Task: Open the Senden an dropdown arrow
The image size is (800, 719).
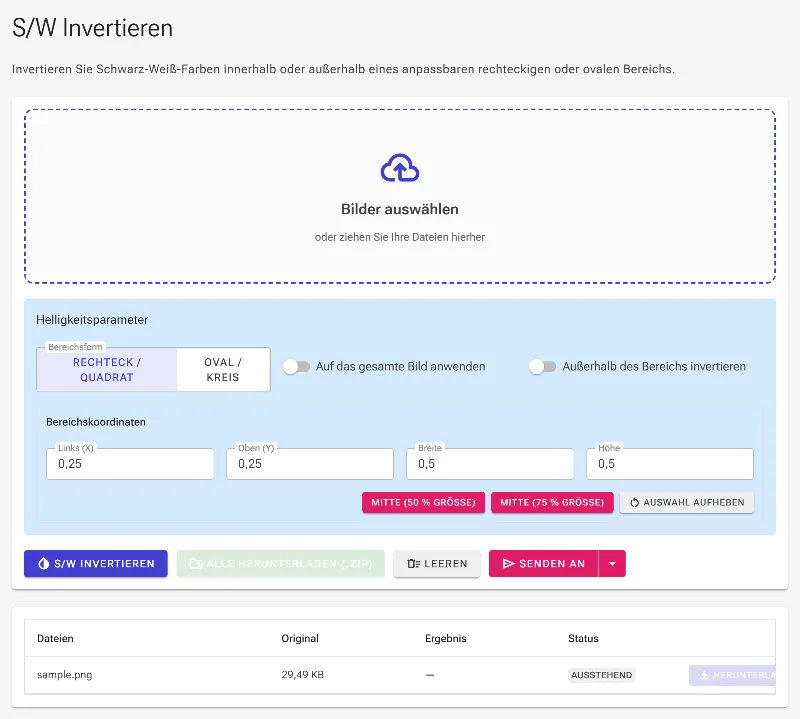Action: (x=612, y=563)
